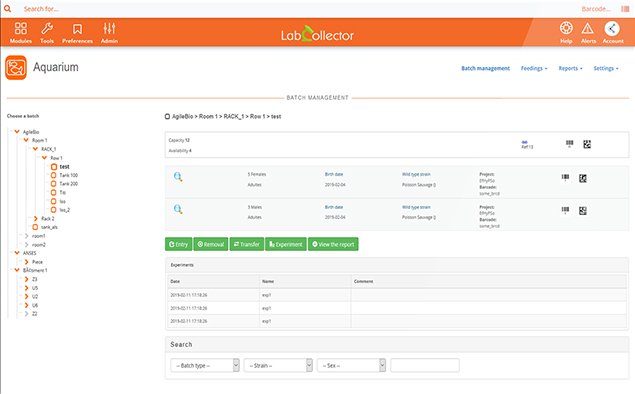
Task: View details of the 5 Females batch
Action: pos(178,177)
